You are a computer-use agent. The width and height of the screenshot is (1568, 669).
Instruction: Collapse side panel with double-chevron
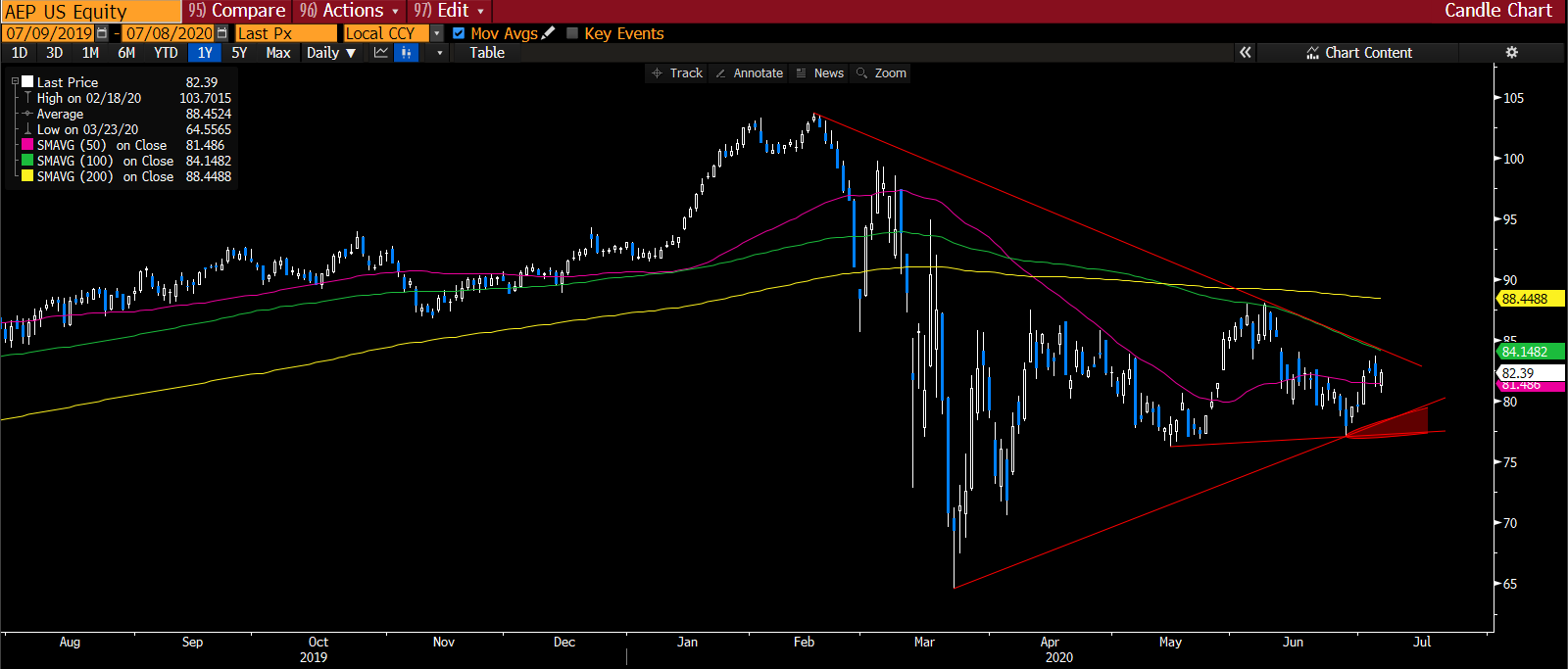coord(1245,53)
